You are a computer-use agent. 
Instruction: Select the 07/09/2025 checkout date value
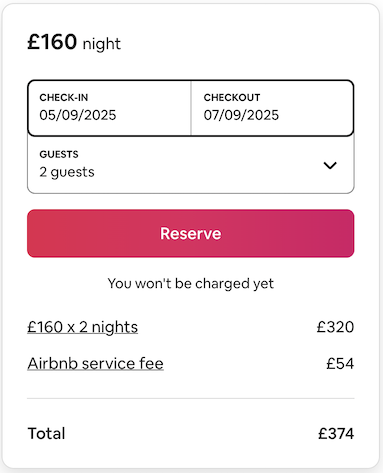coord(241,115)
